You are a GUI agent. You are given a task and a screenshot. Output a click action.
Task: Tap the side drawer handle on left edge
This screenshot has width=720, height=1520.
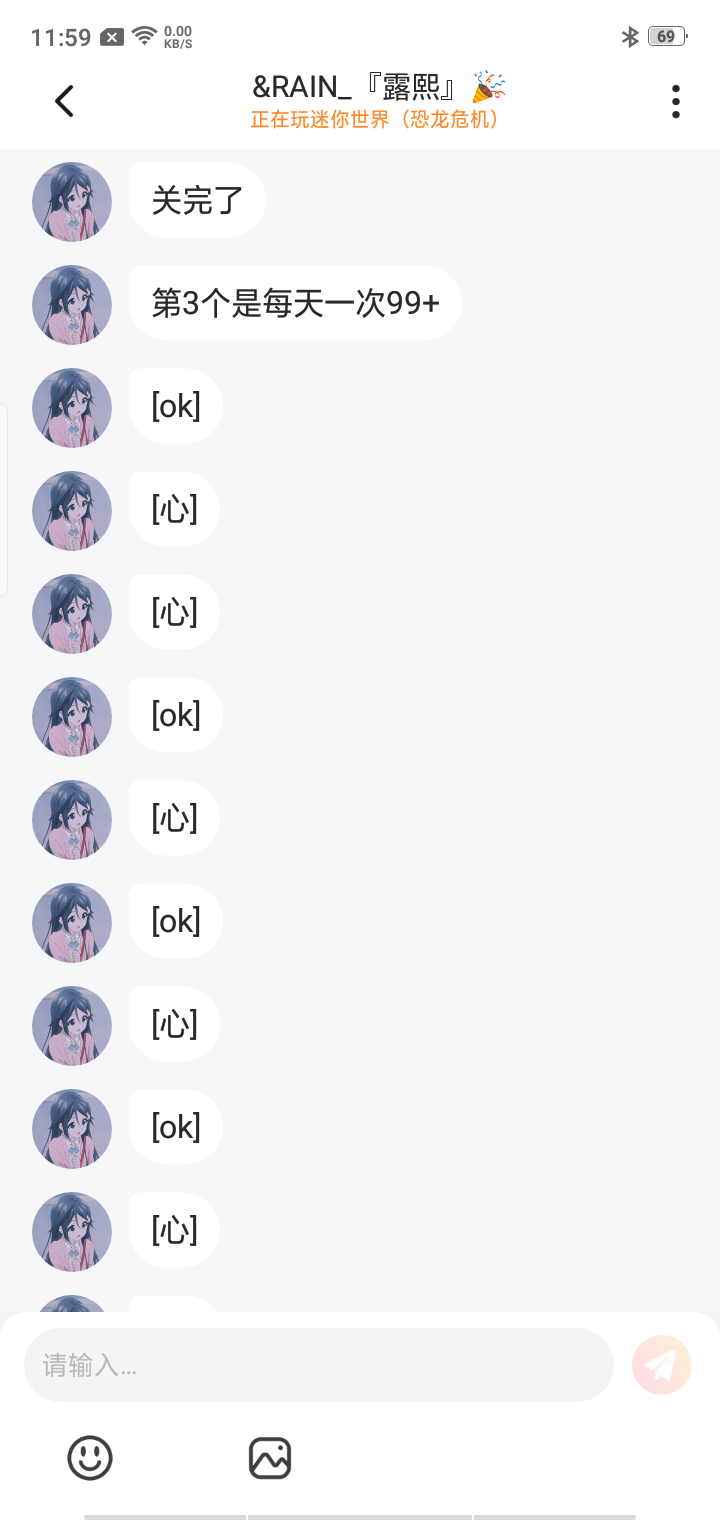pyautogui.click(x=4, y=500)
